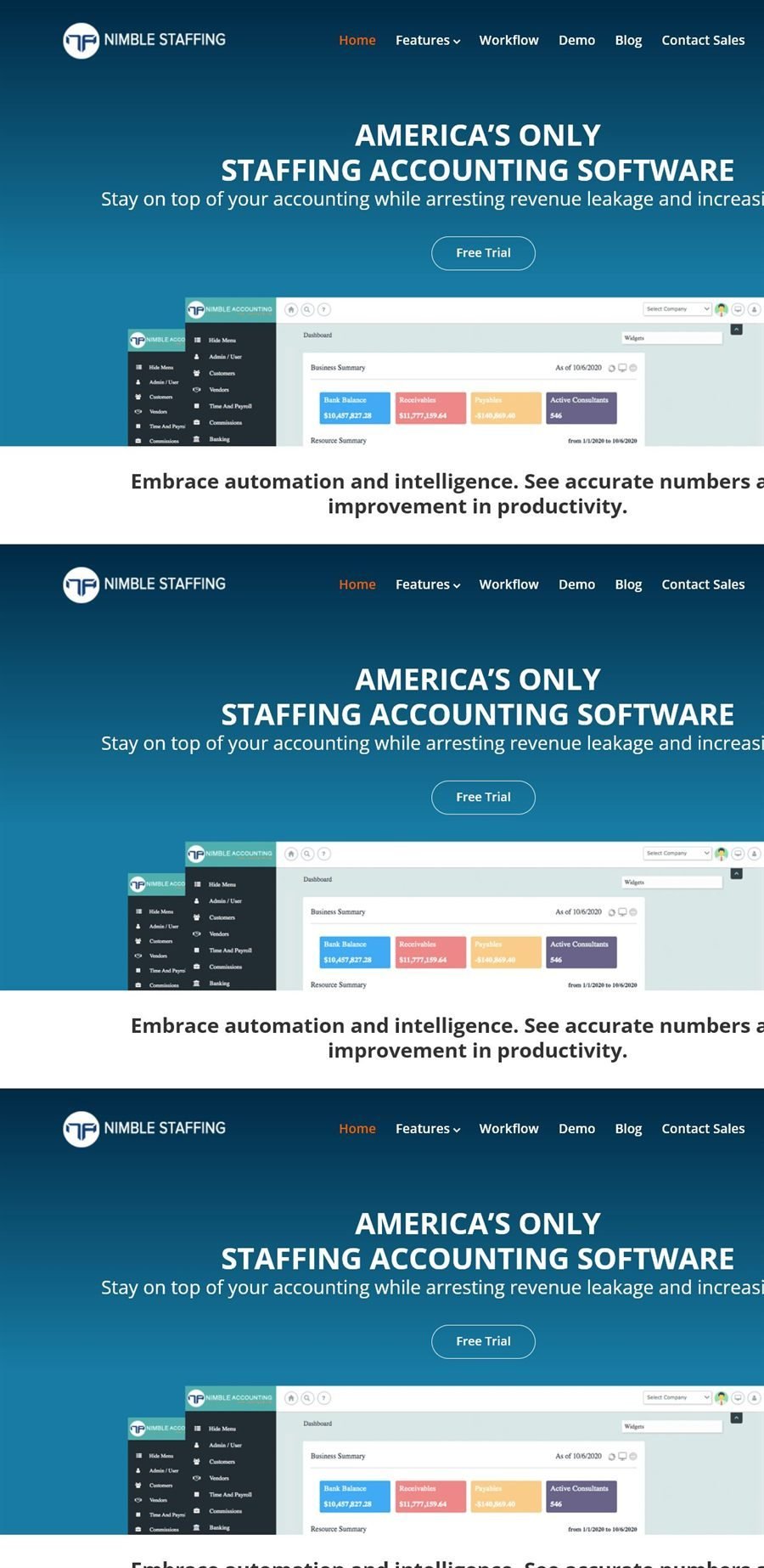Click dashboard preview image in lowest hero

tap(446, 1460)
